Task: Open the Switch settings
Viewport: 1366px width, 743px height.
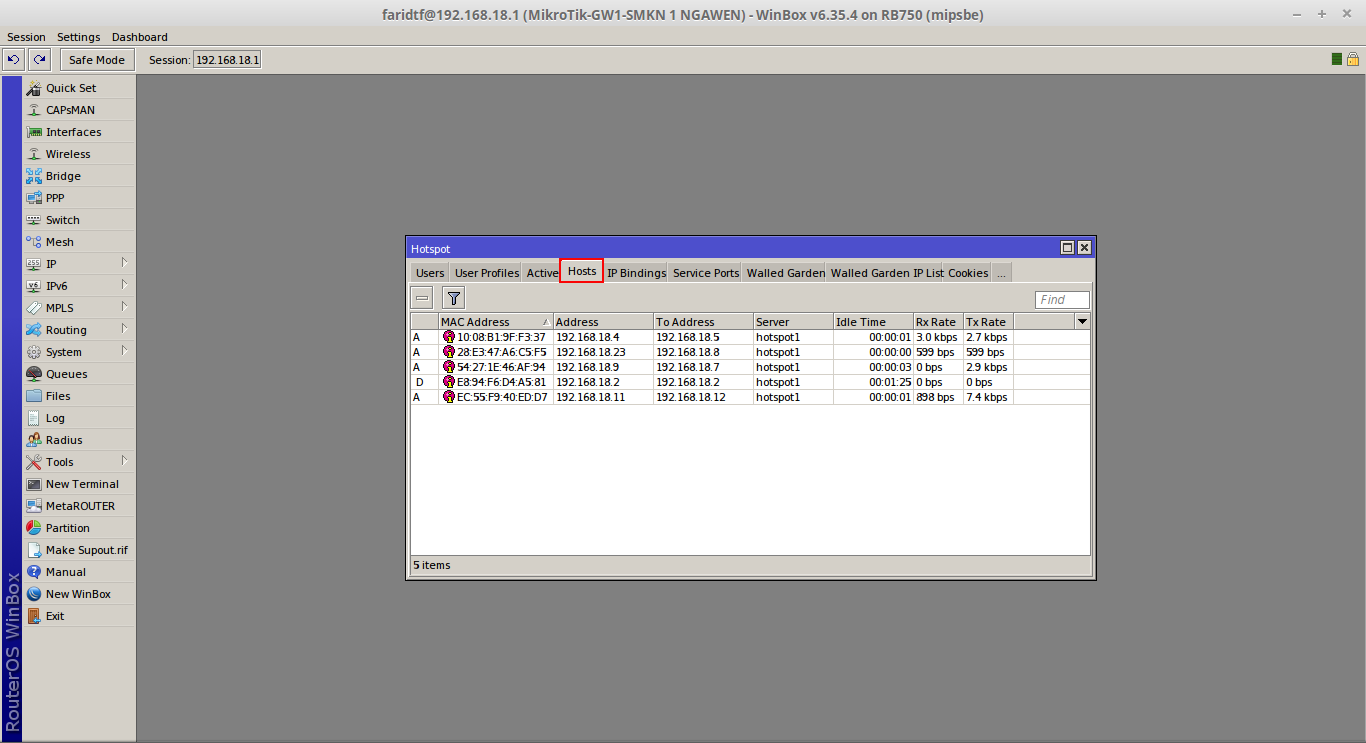Action: click(x=79, y=220)
